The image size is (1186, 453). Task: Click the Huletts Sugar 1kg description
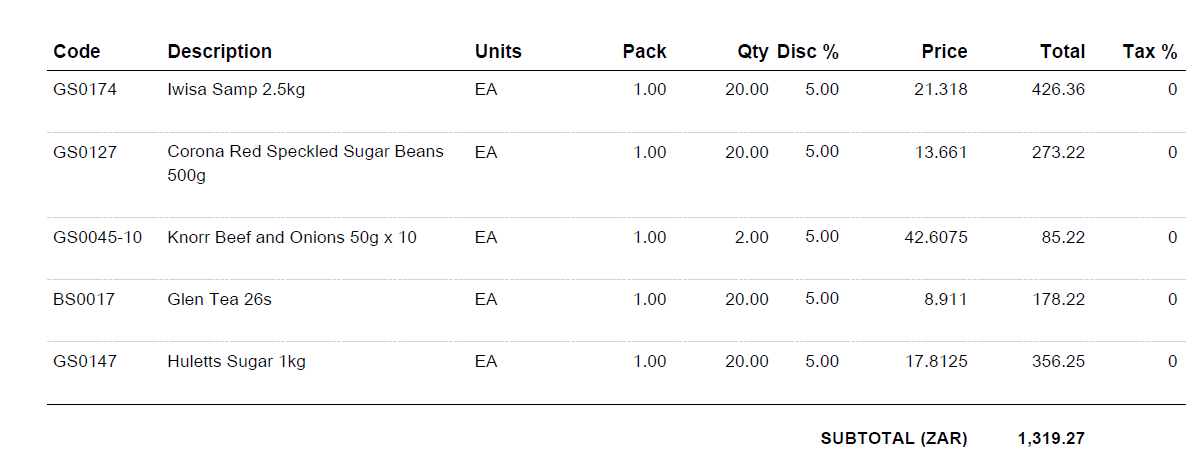coord(236,362)
